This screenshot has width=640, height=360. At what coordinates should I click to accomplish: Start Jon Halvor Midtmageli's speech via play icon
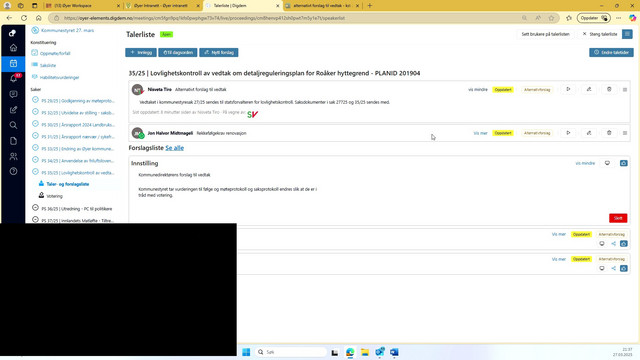(568, 133)
